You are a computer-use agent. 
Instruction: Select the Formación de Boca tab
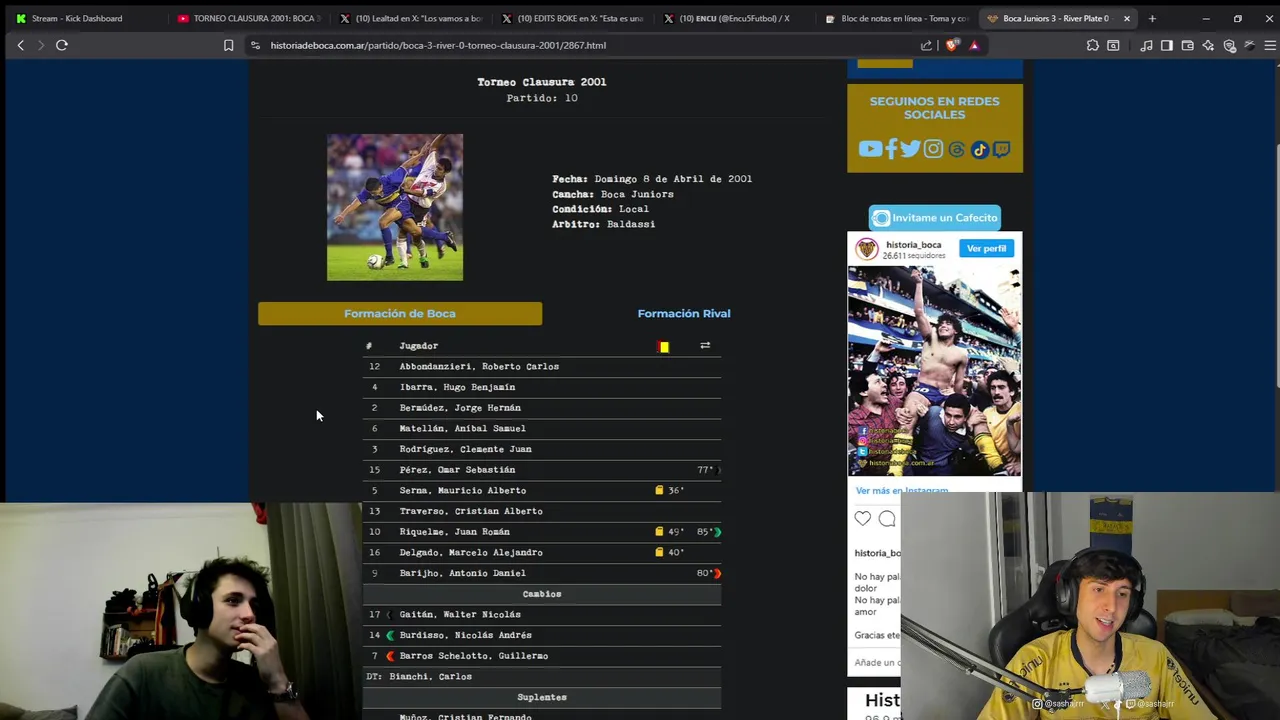[x=400, y=314]
